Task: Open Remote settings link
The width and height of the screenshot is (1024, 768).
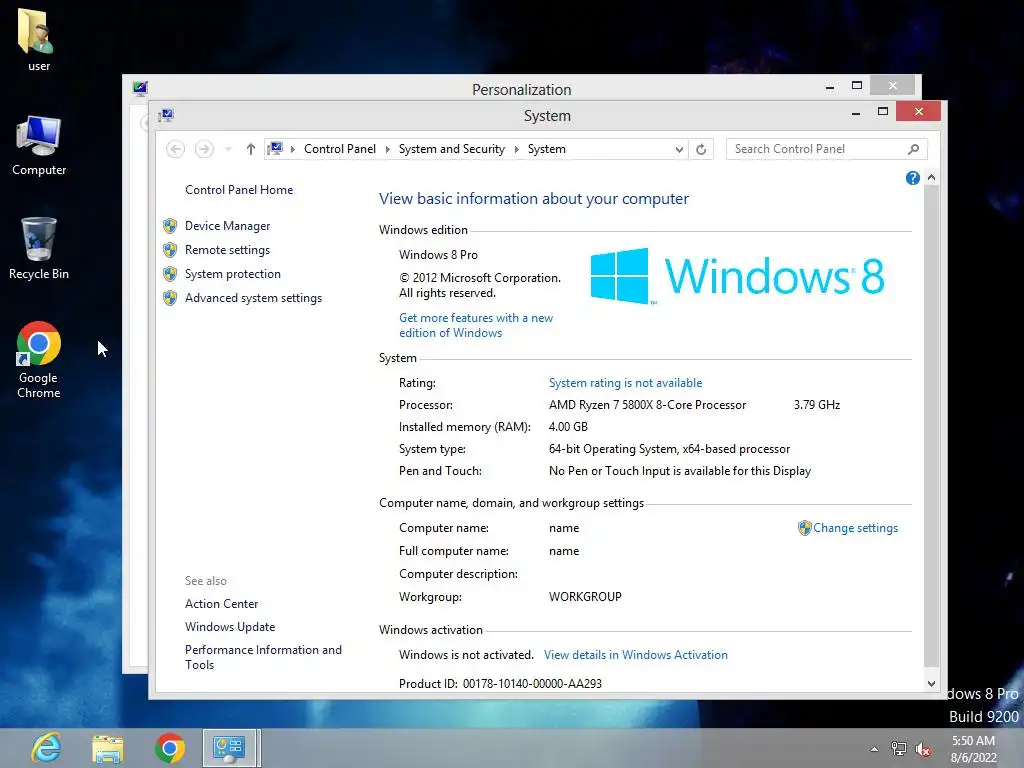Action: (x=227, y=250)
